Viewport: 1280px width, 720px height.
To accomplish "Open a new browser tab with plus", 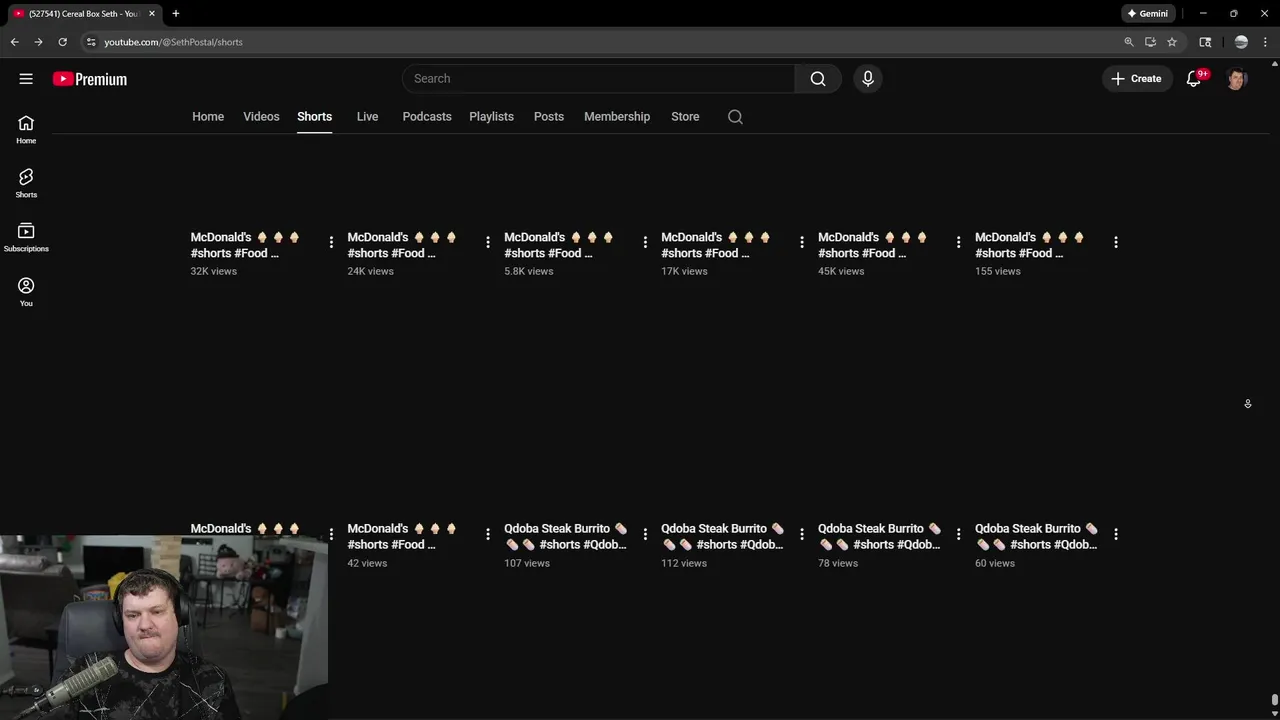I will [x=176, y=14].
